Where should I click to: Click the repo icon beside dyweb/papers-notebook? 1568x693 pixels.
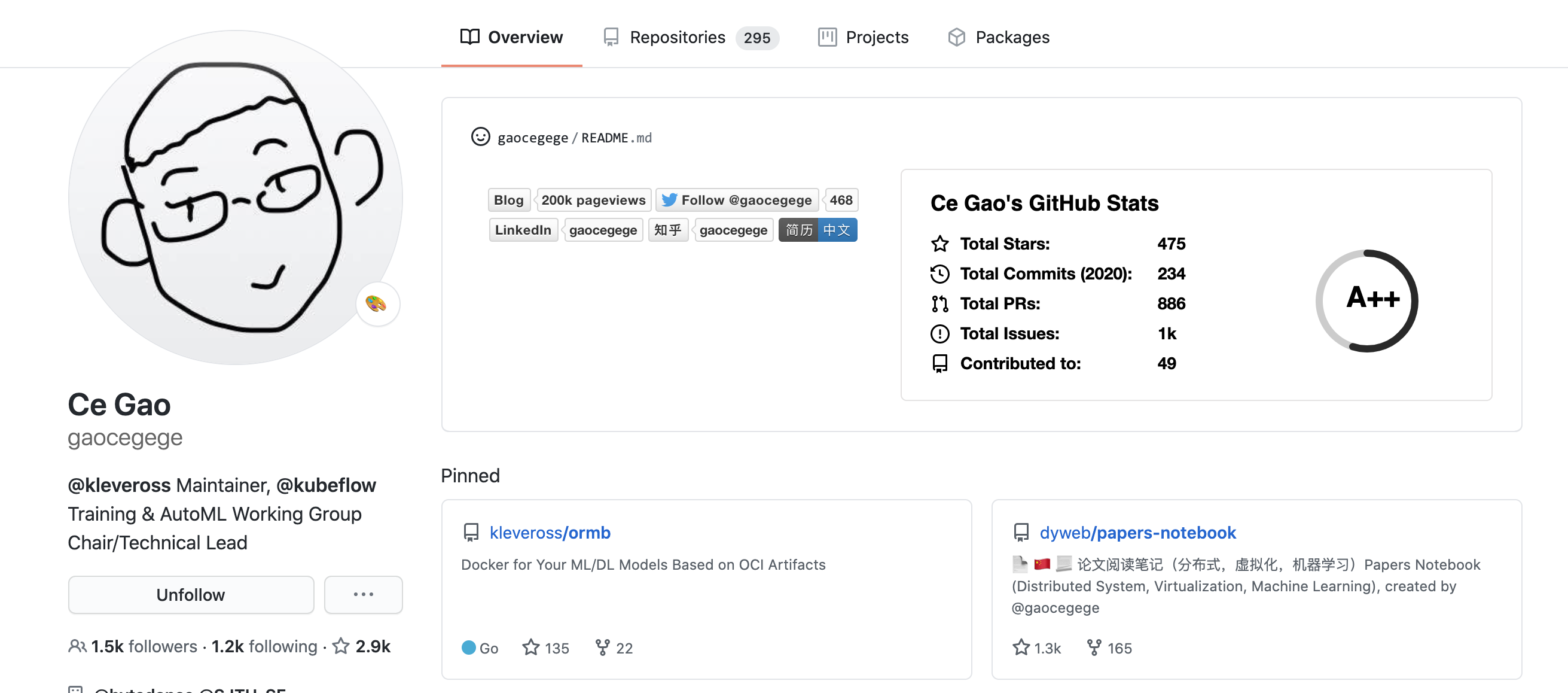(1021, 532)
